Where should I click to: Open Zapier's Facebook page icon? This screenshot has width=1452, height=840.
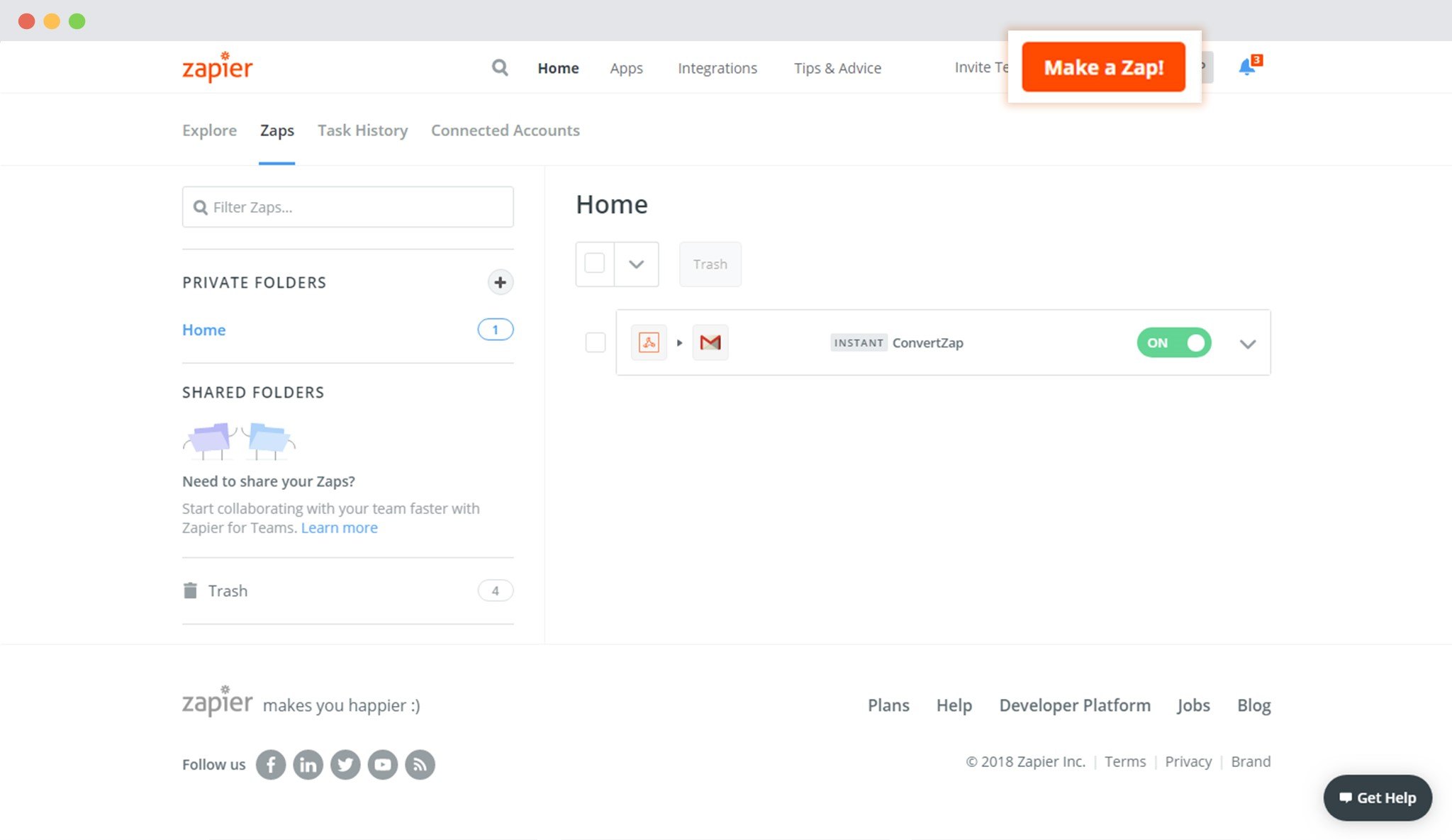pyautogui.click(x=271, y=765)
